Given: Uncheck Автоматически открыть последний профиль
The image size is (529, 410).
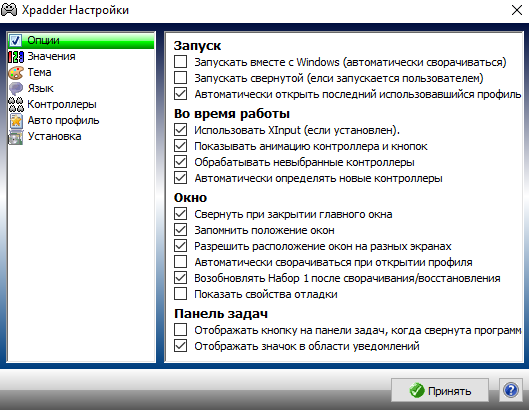Looking at the screenshot, I should point(180,94).
